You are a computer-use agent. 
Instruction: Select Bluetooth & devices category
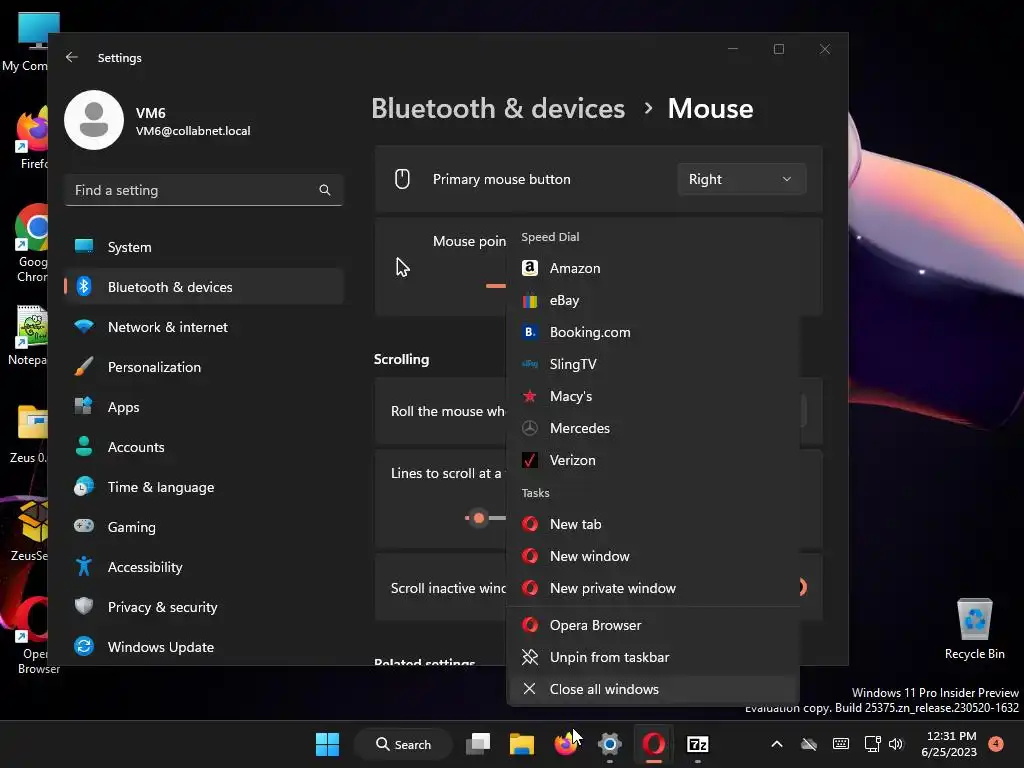[204, 287]
